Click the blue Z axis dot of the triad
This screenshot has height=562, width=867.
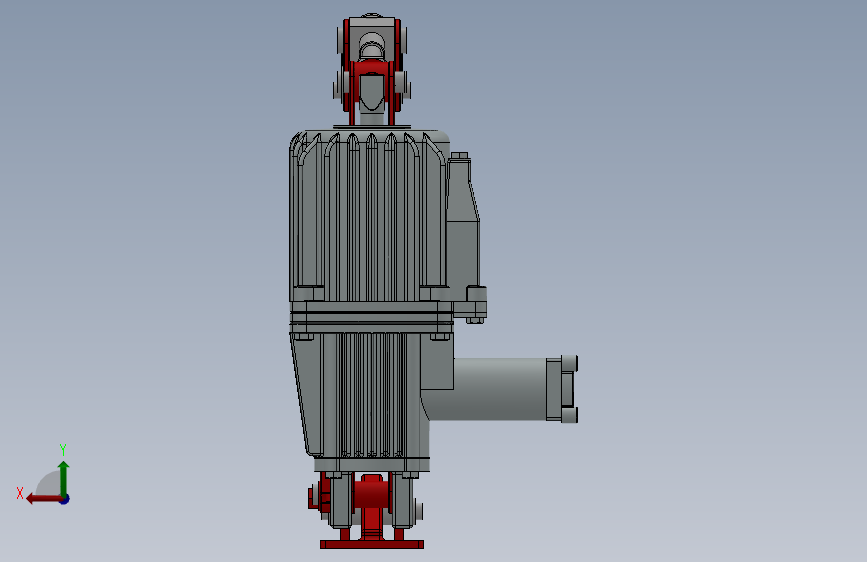click(65, 499)
